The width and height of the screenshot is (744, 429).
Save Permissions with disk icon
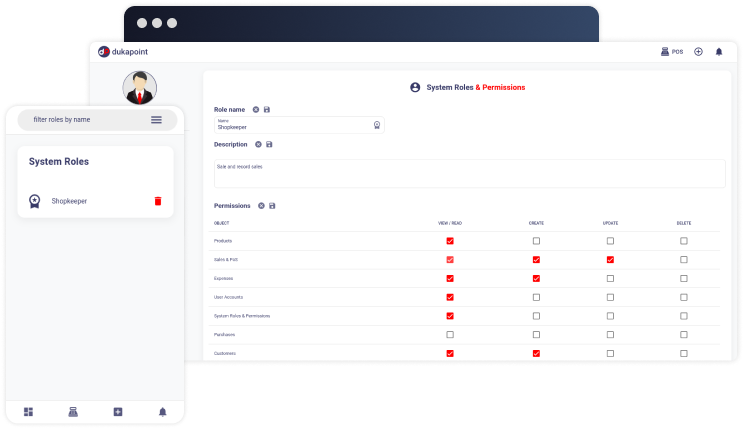pos(272,205)
